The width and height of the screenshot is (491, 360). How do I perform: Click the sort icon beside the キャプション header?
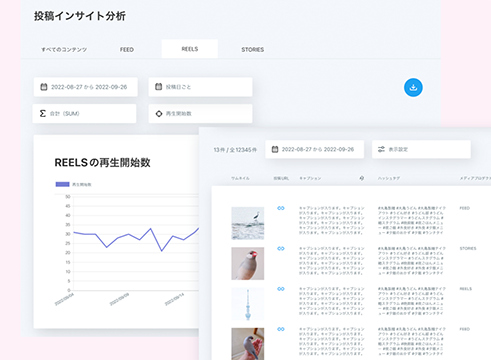tap(361, 178)
